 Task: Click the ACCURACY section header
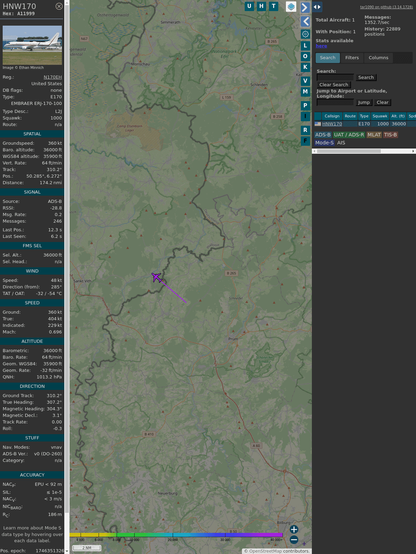[32, 475]
